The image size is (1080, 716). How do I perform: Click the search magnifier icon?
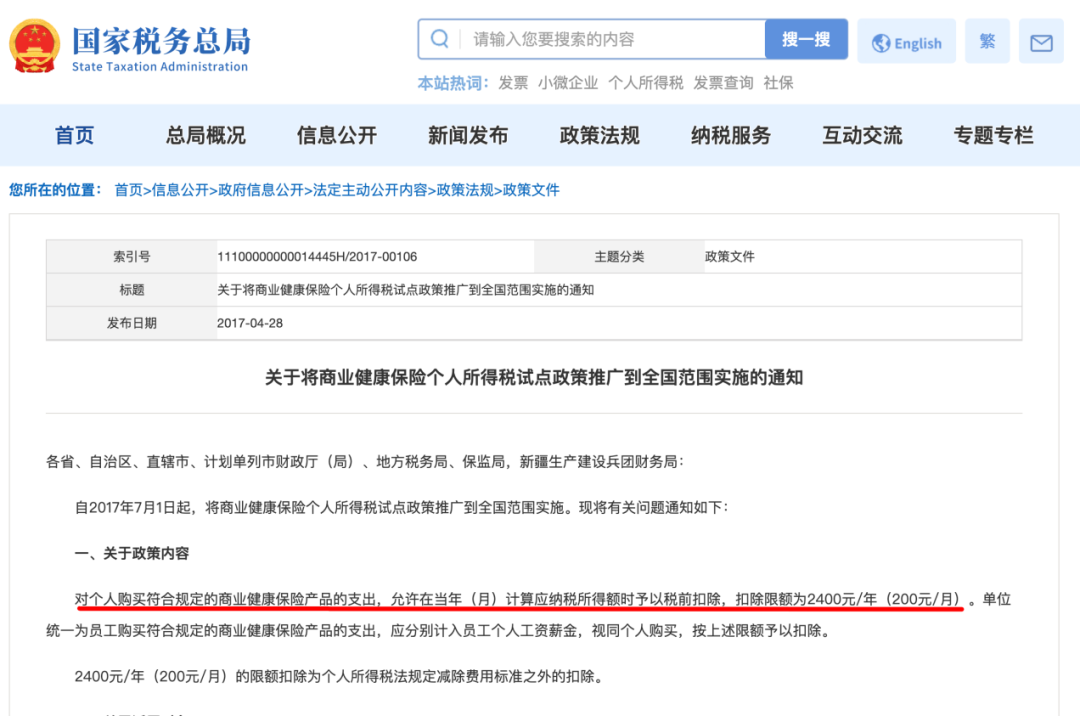(439, 39)
